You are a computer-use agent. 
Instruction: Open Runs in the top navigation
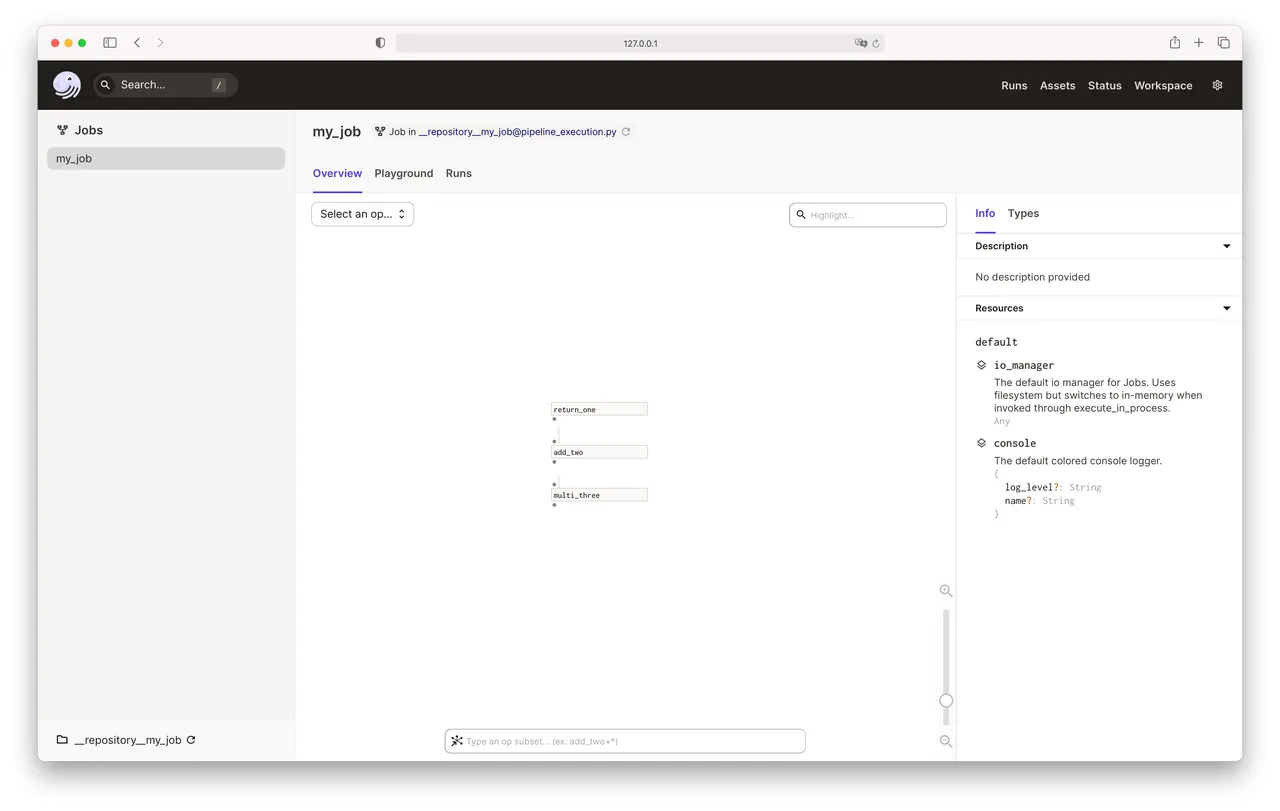[x=1014, y=86]
